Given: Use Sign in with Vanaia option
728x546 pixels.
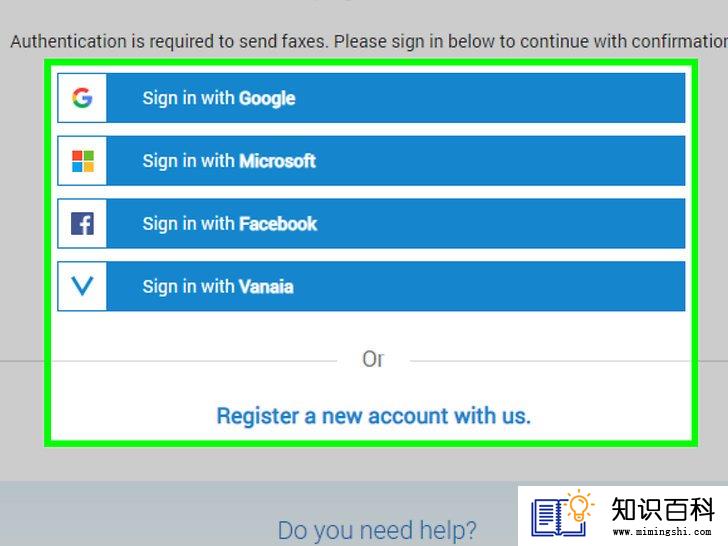Looking at the screenshot, I should 371,286.
